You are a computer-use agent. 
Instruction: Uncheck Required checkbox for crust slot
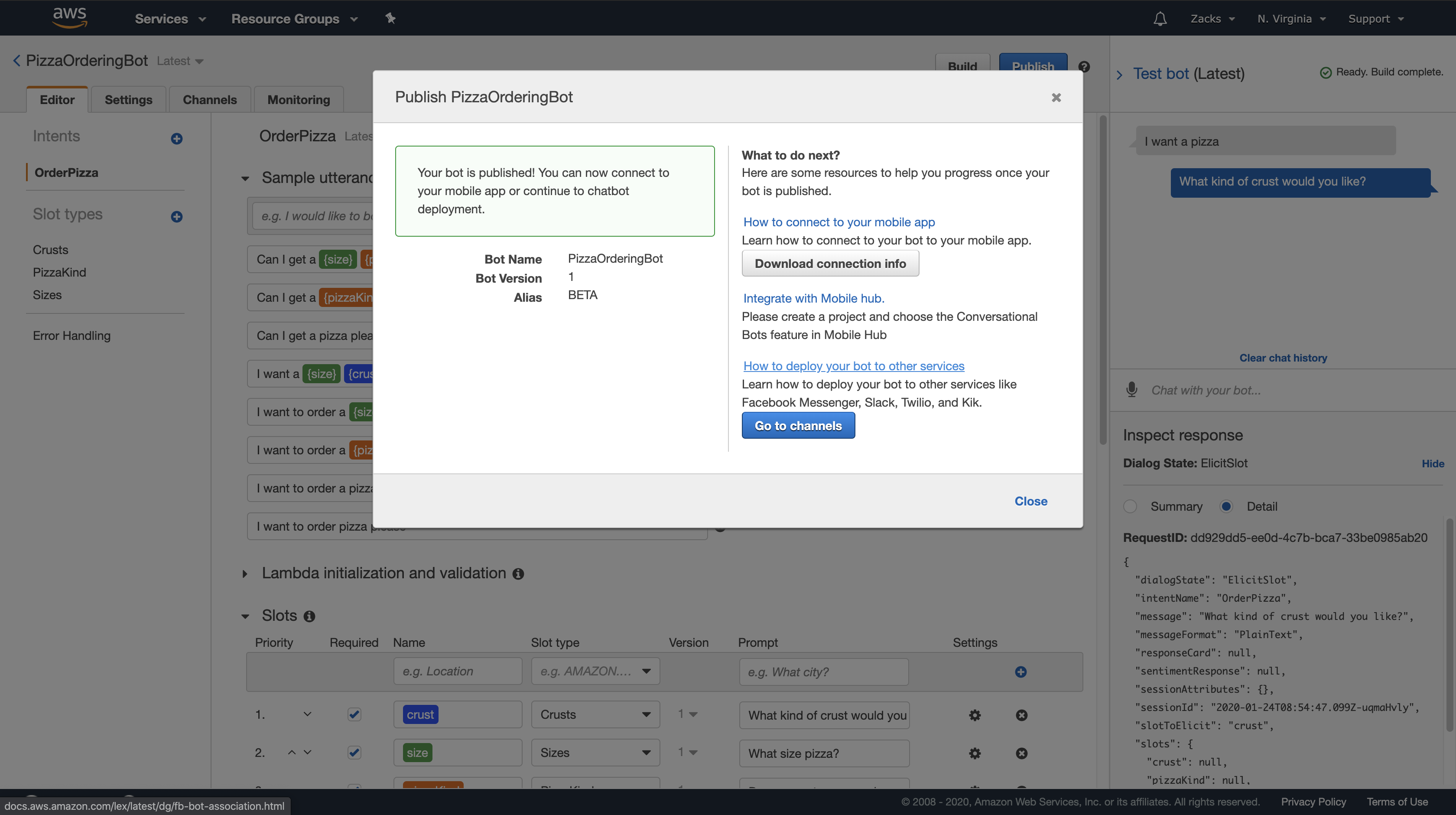click(x=354, y=714)
